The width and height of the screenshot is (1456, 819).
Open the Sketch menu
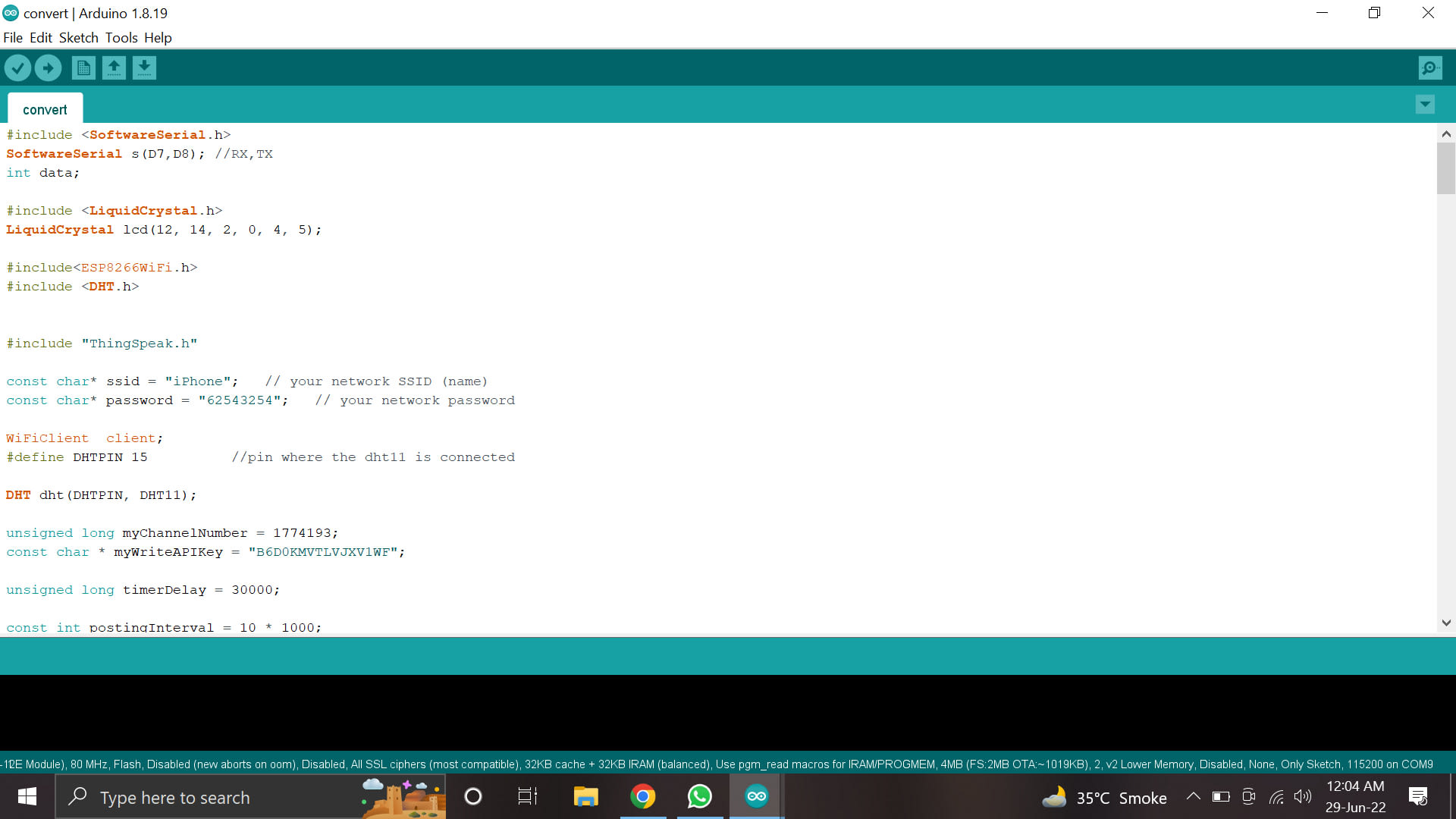tap(79, 38)
